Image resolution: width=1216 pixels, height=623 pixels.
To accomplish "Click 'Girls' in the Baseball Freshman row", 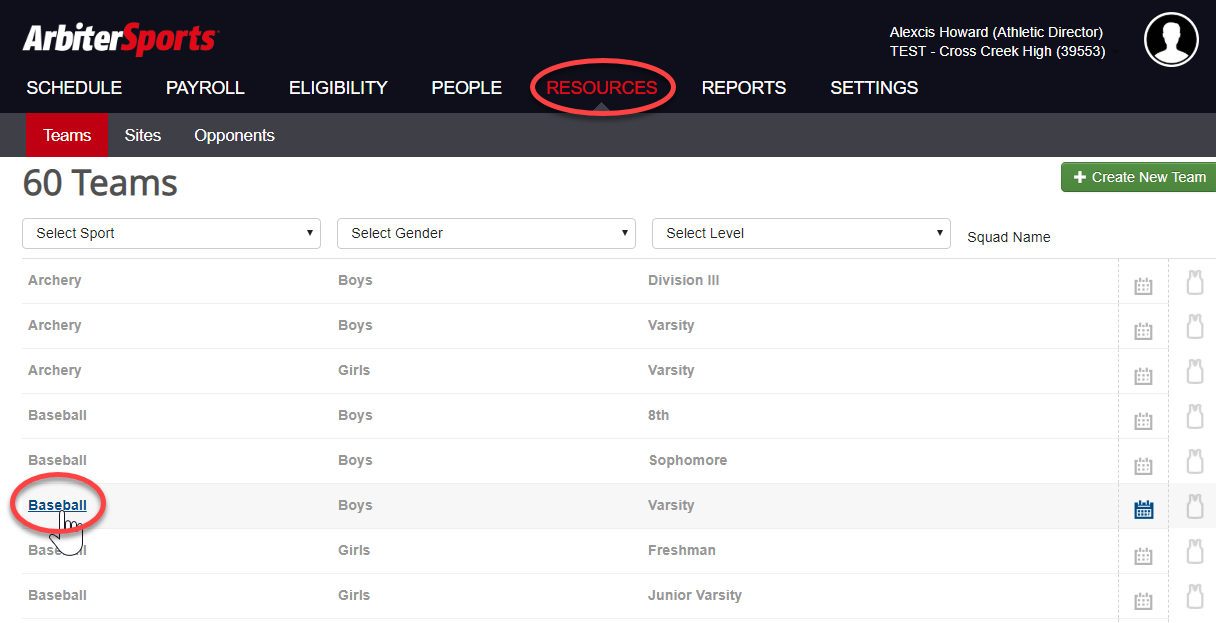I will (x=354, y=550).
